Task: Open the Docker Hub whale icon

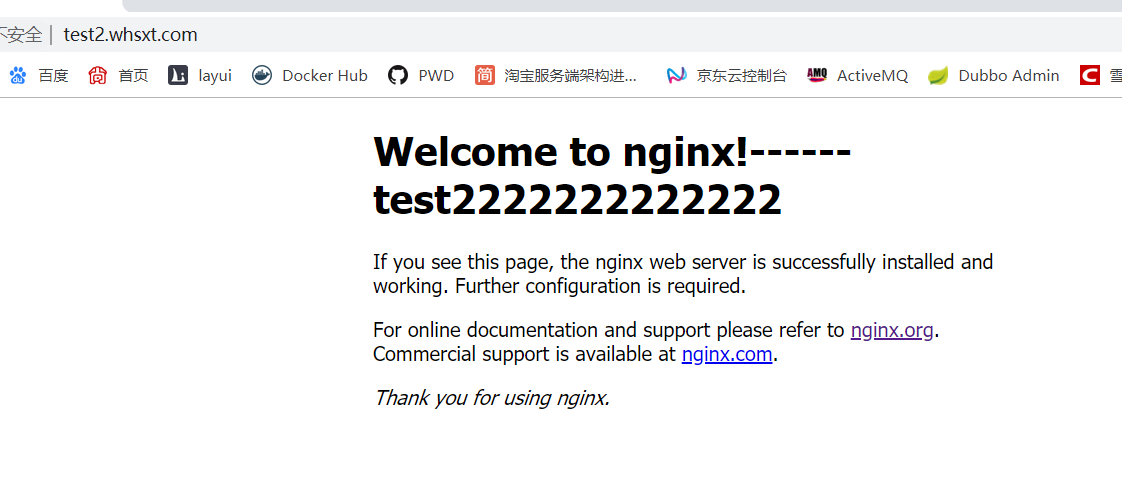Action: pyautogui.click(x=262, y=75)
